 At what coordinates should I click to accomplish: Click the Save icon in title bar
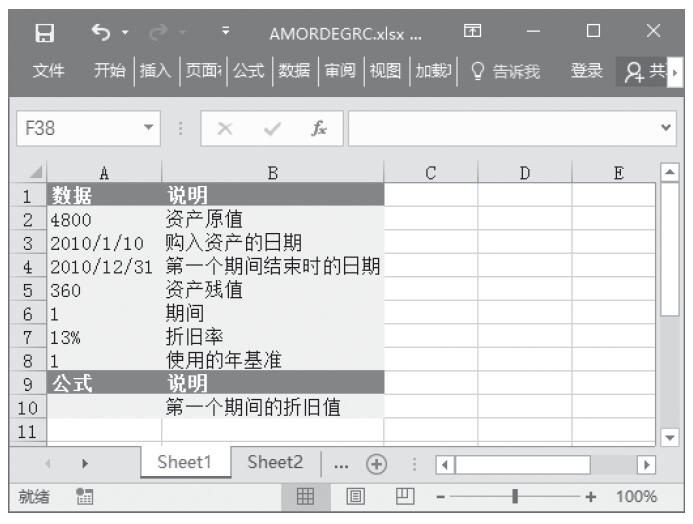(x=42, y=33)
